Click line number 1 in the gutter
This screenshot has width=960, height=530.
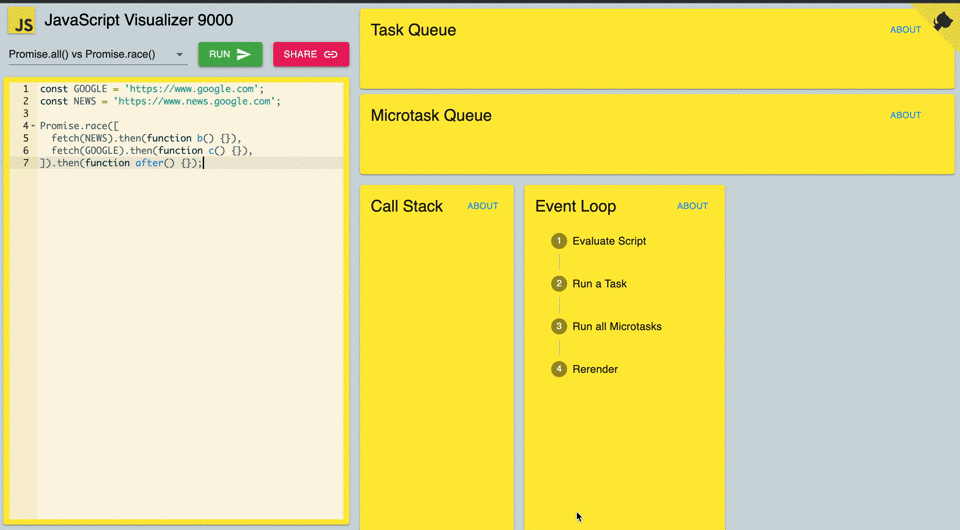26,89
